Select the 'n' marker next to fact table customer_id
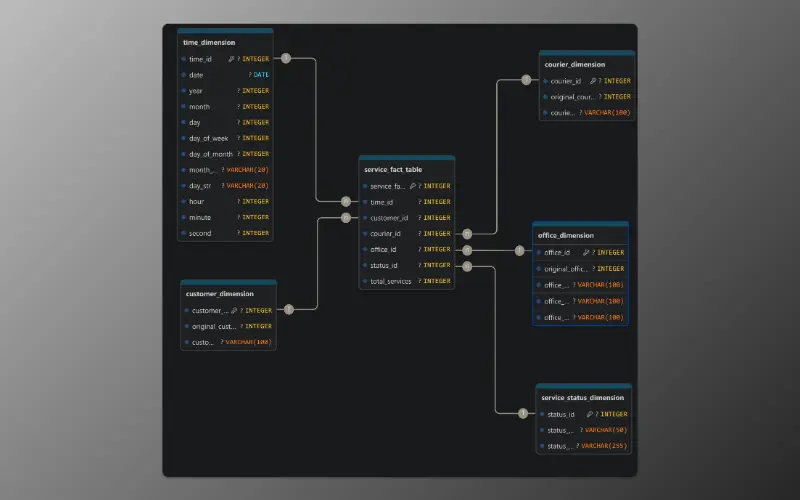800x500 pixels. [346, 218]
